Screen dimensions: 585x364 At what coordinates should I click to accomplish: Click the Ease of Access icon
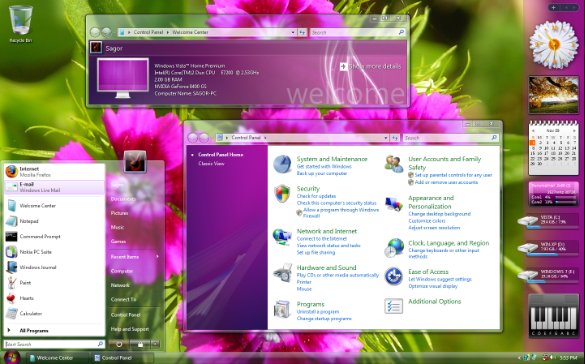tap(394, 276)
